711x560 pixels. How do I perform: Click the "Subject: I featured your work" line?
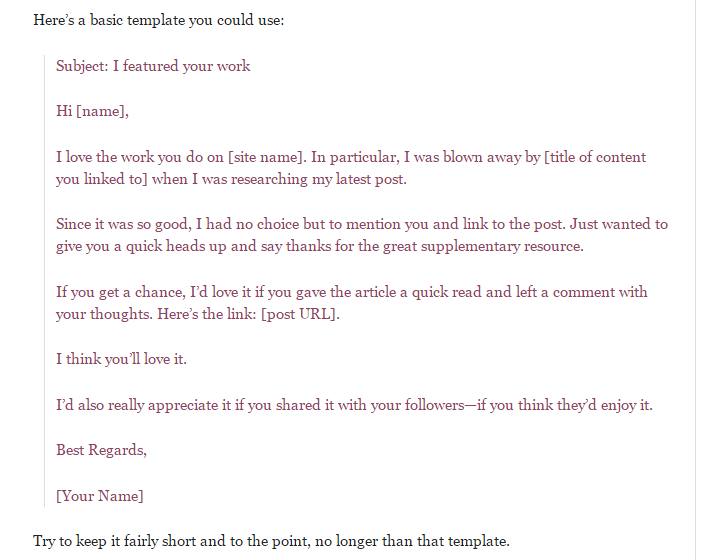pos(153,66)
